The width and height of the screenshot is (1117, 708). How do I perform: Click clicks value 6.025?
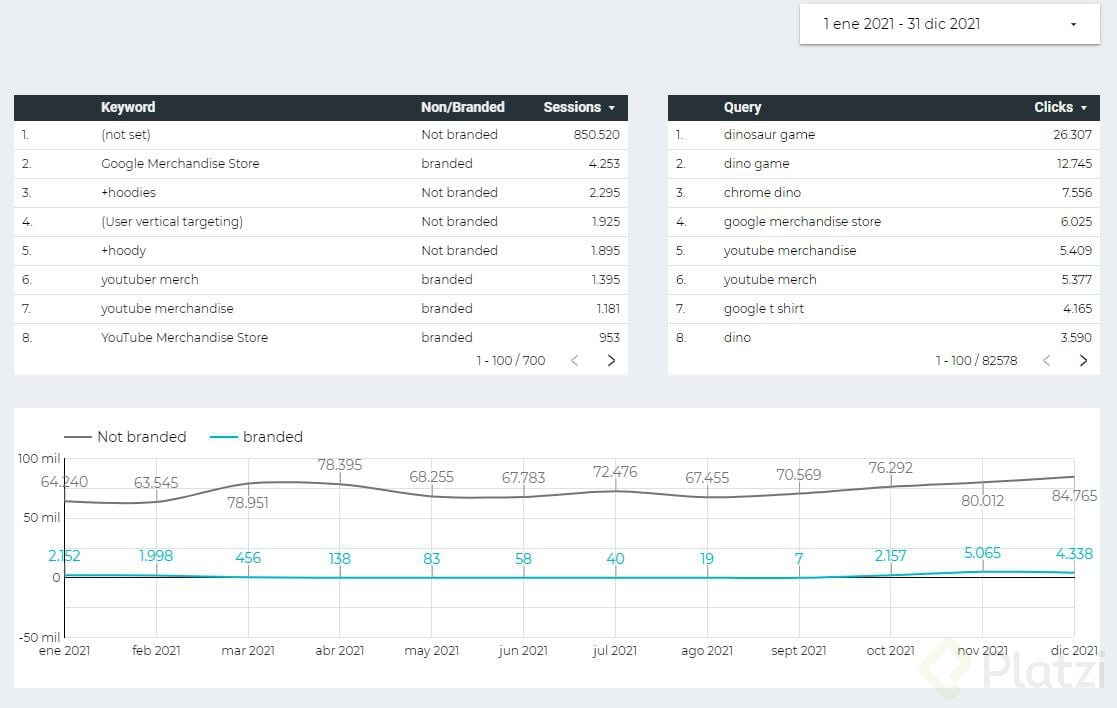pos(1076,222)
